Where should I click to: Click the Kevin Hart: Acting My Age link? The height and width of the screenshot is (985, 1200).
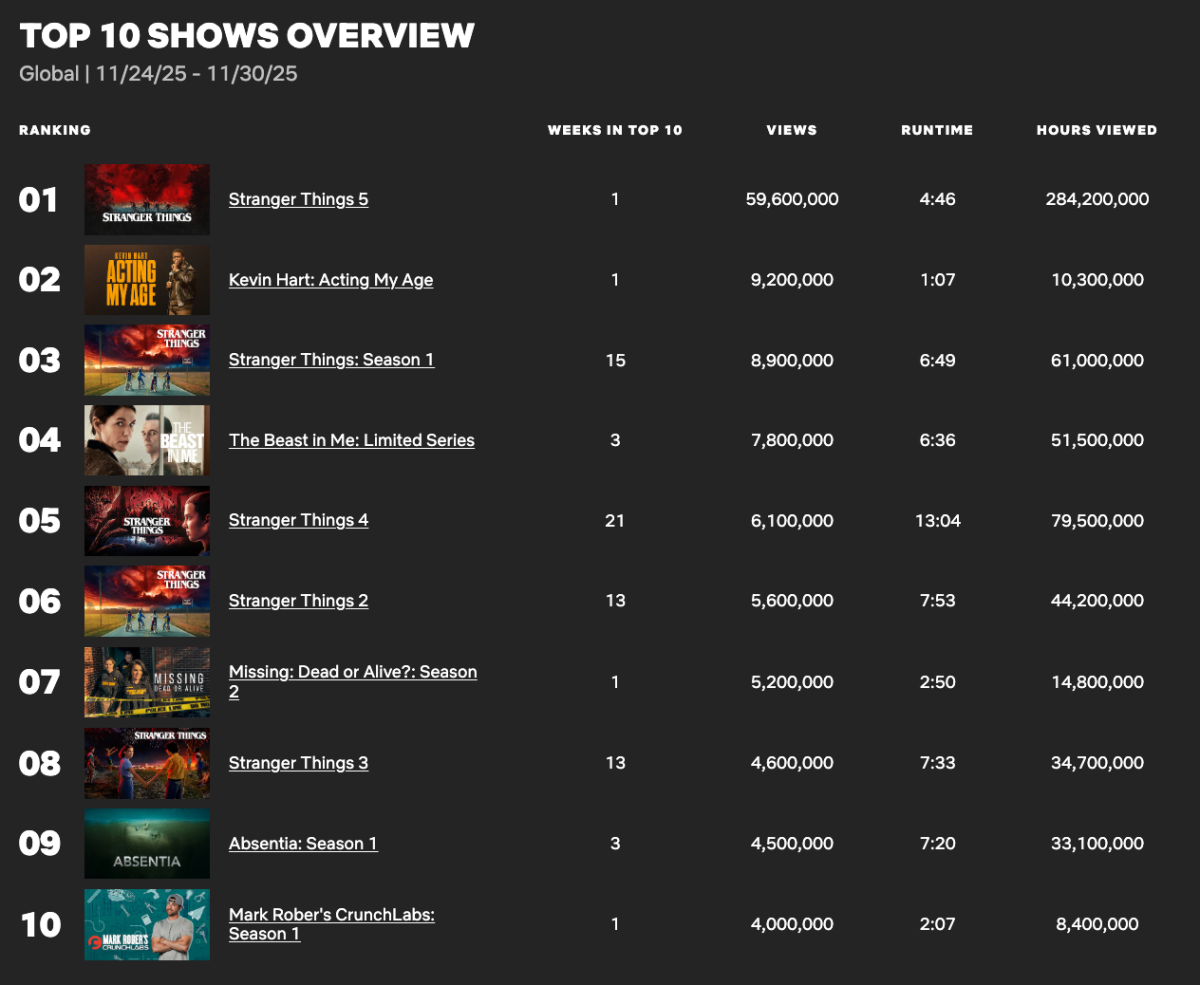(x=330, y=280)
